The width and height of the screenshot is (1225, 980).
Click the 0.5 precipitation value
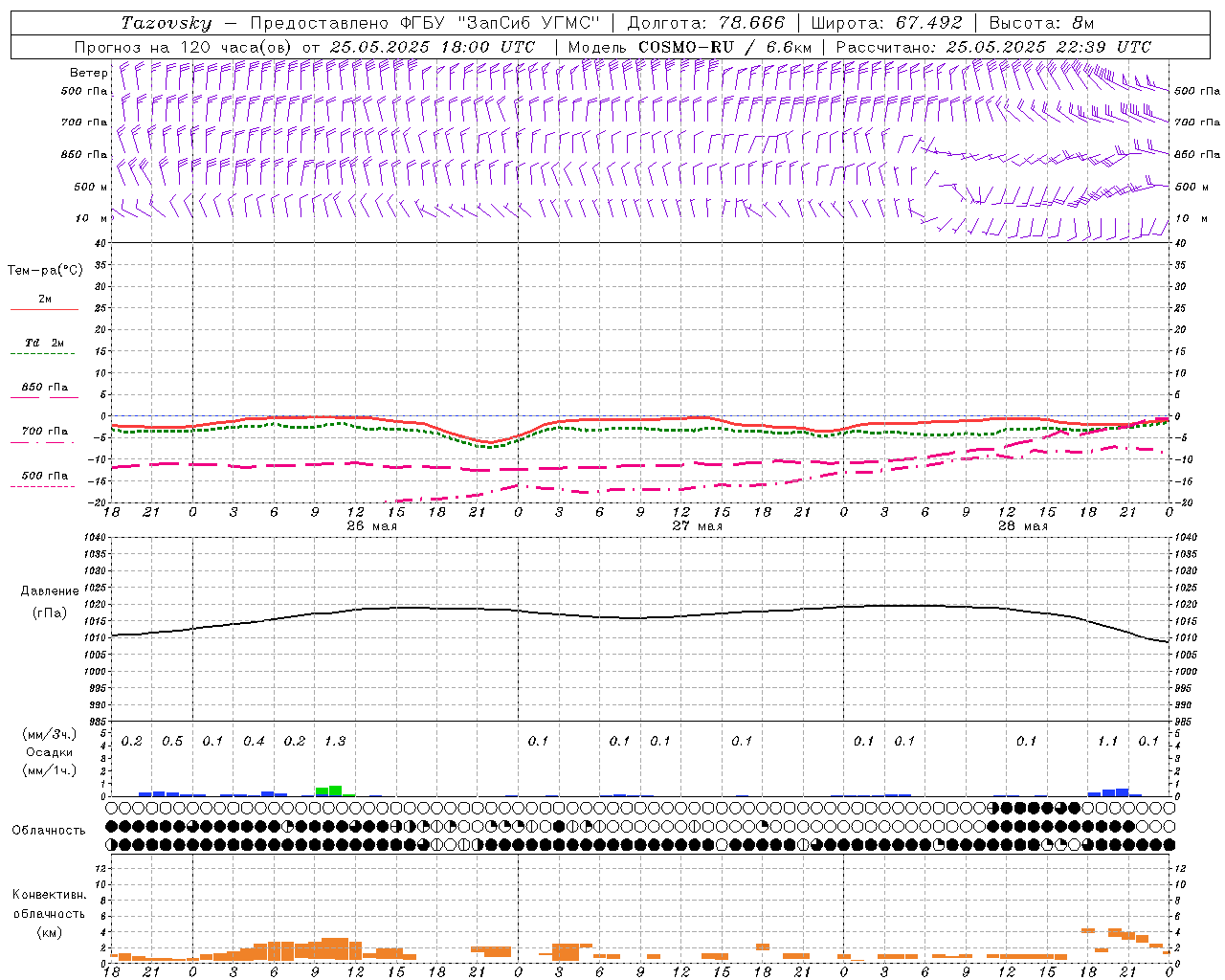pyautogui.click(x=172, y=741)
